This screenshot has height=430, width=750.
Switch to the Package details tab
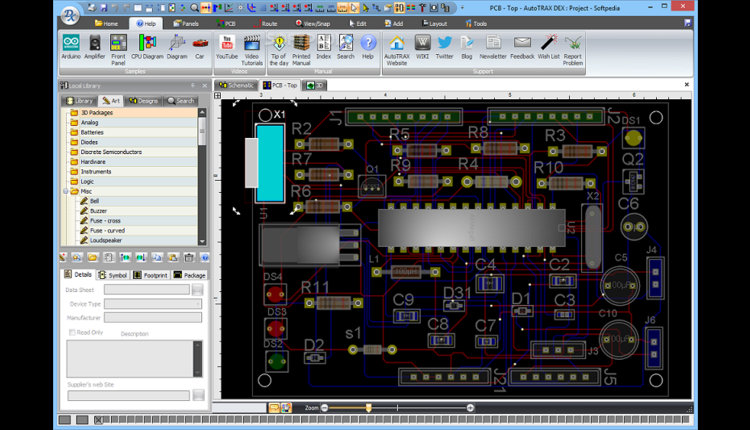pyautogui.click(x=189, y=275)
